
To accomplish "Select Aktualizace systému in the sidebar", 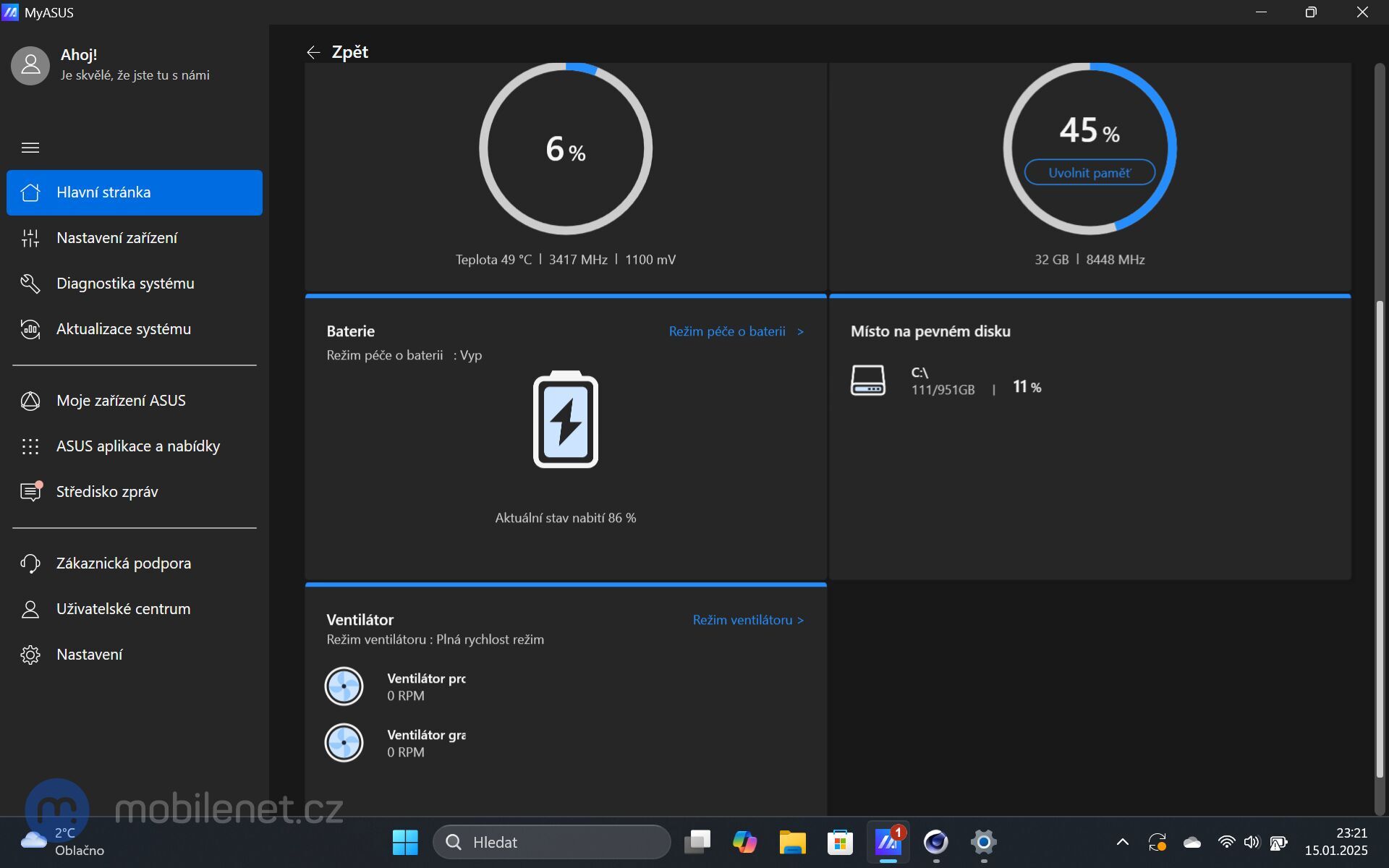I will tap(123, 329).
